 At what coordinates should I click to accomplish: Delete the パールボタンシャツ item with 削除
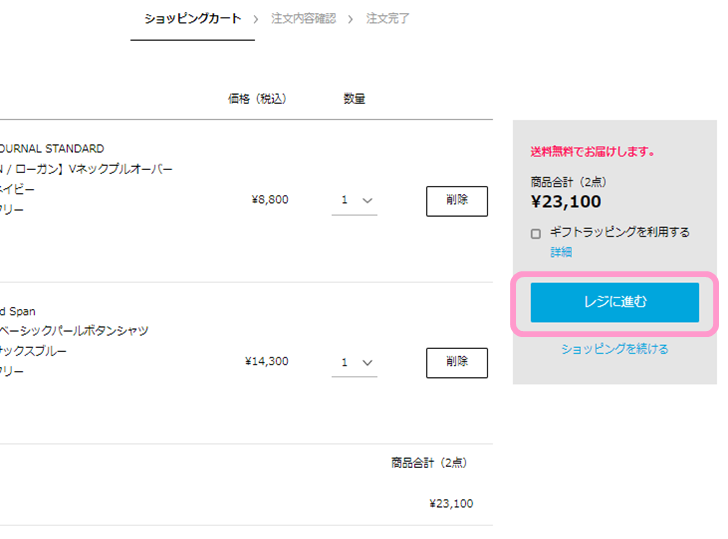(457, 363)
